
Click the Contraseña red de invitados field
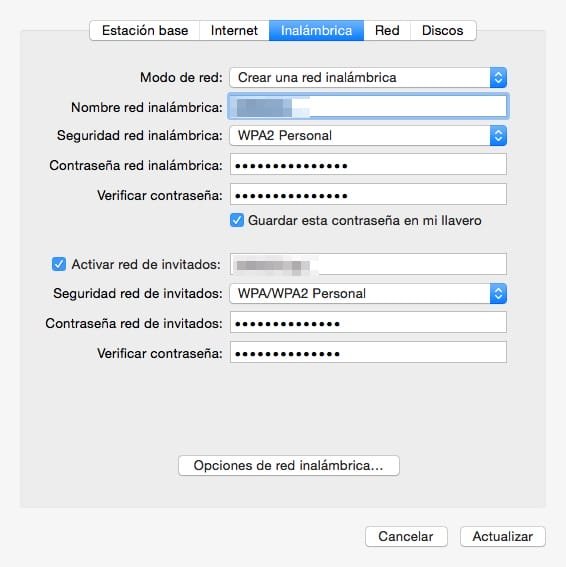(x=368, y=323)
